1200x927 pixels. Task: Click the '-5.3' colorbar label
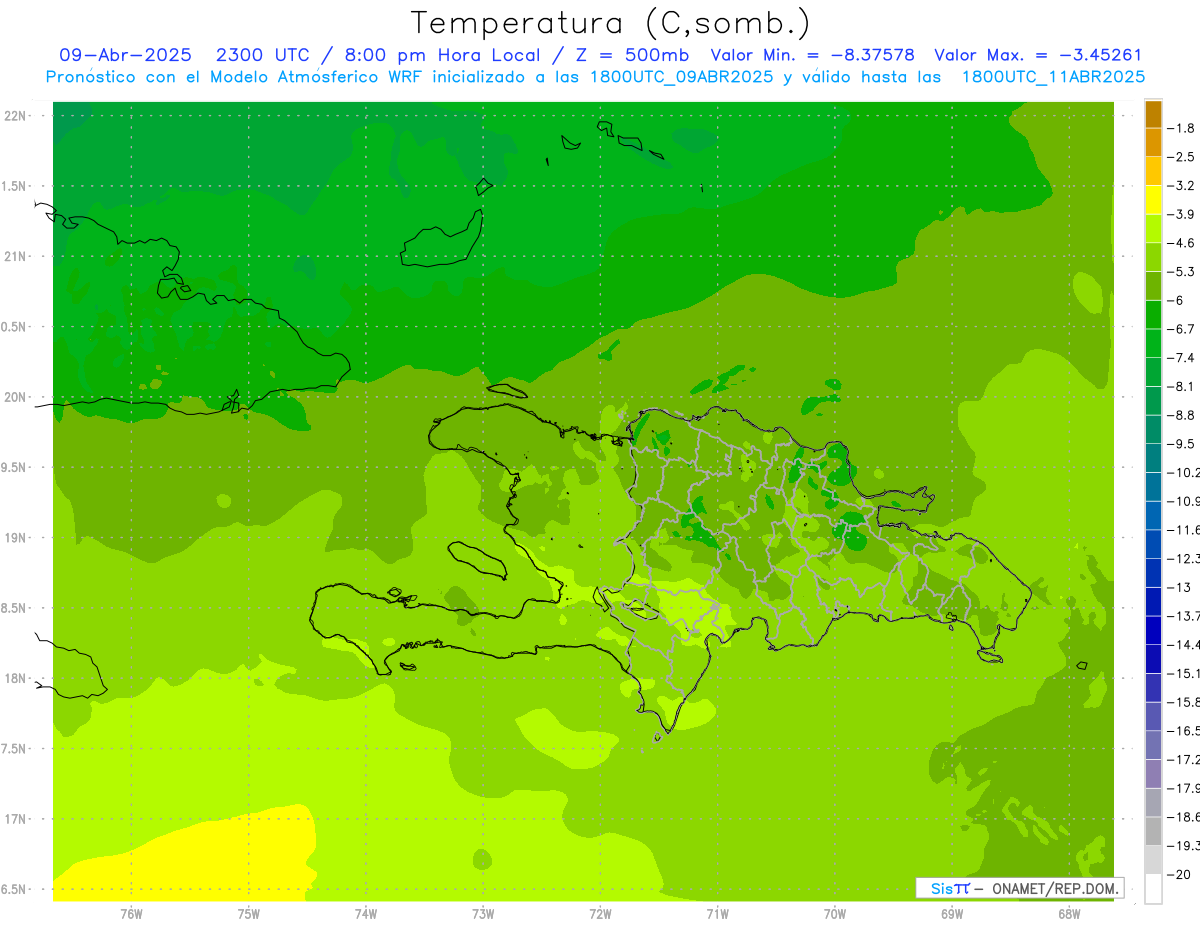click(x=1182, y=272)
